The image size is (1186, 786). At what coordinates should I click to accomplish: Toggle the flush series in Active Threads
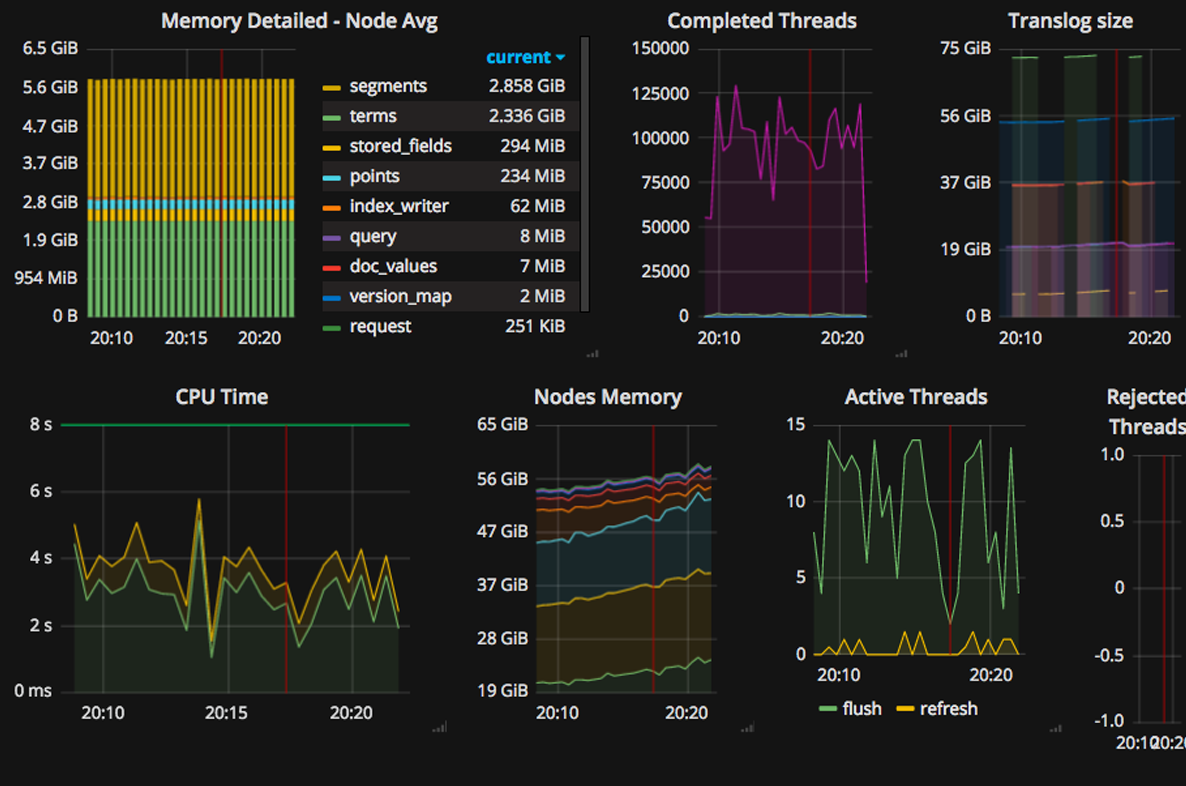pyautogui.click(x=861, y=708)
